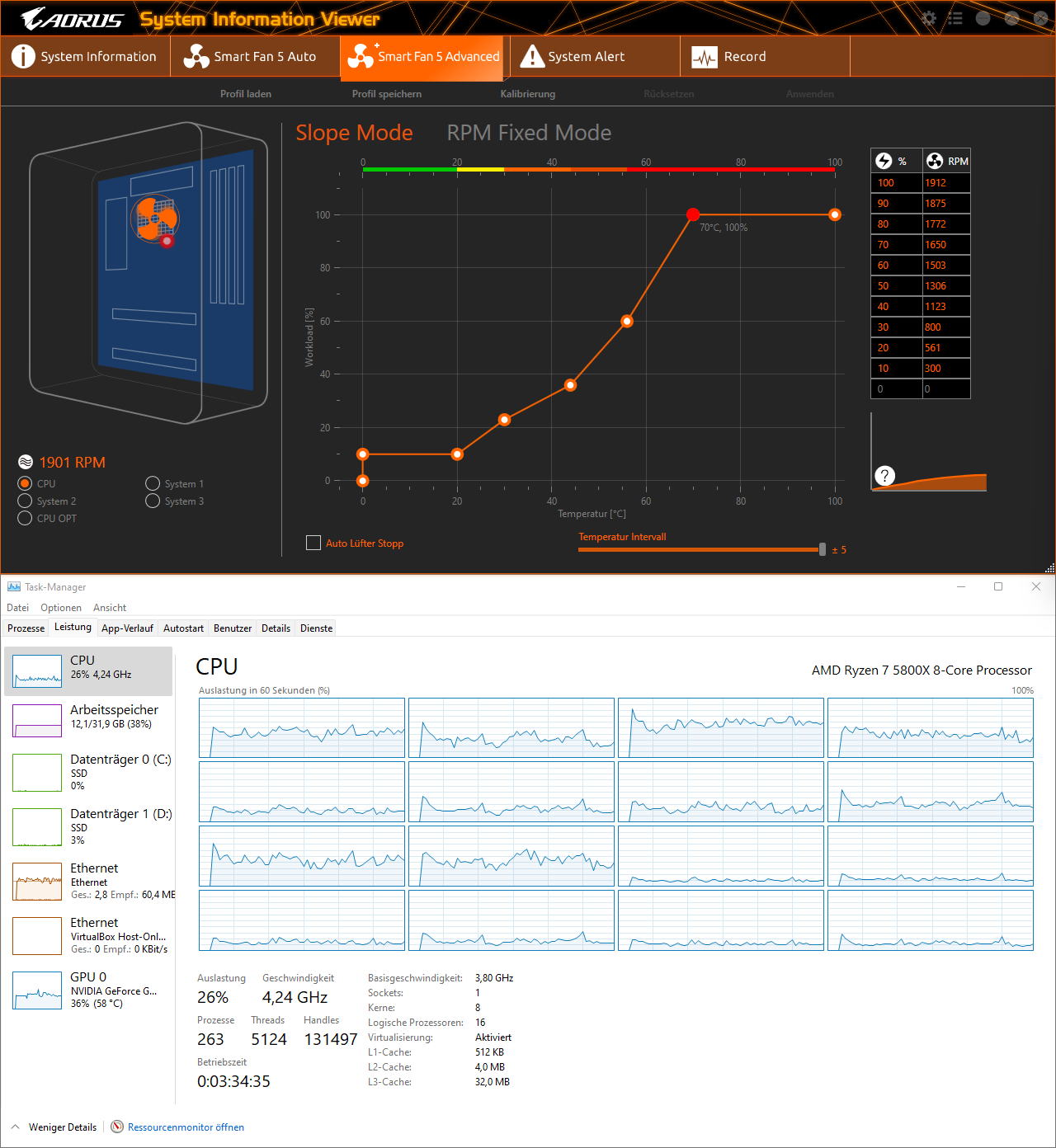This screenshot has width=1056, height=1148.
Task: Enable the Auto Lüfter Stopp checkbox
Action: pyautogui.click(x=313, y=543)
